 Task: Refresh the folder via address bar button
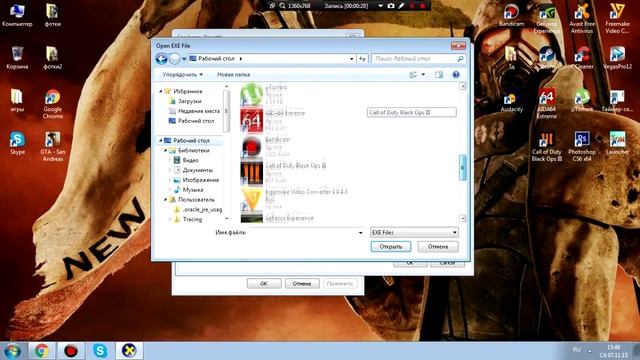[x=362, y=59]
